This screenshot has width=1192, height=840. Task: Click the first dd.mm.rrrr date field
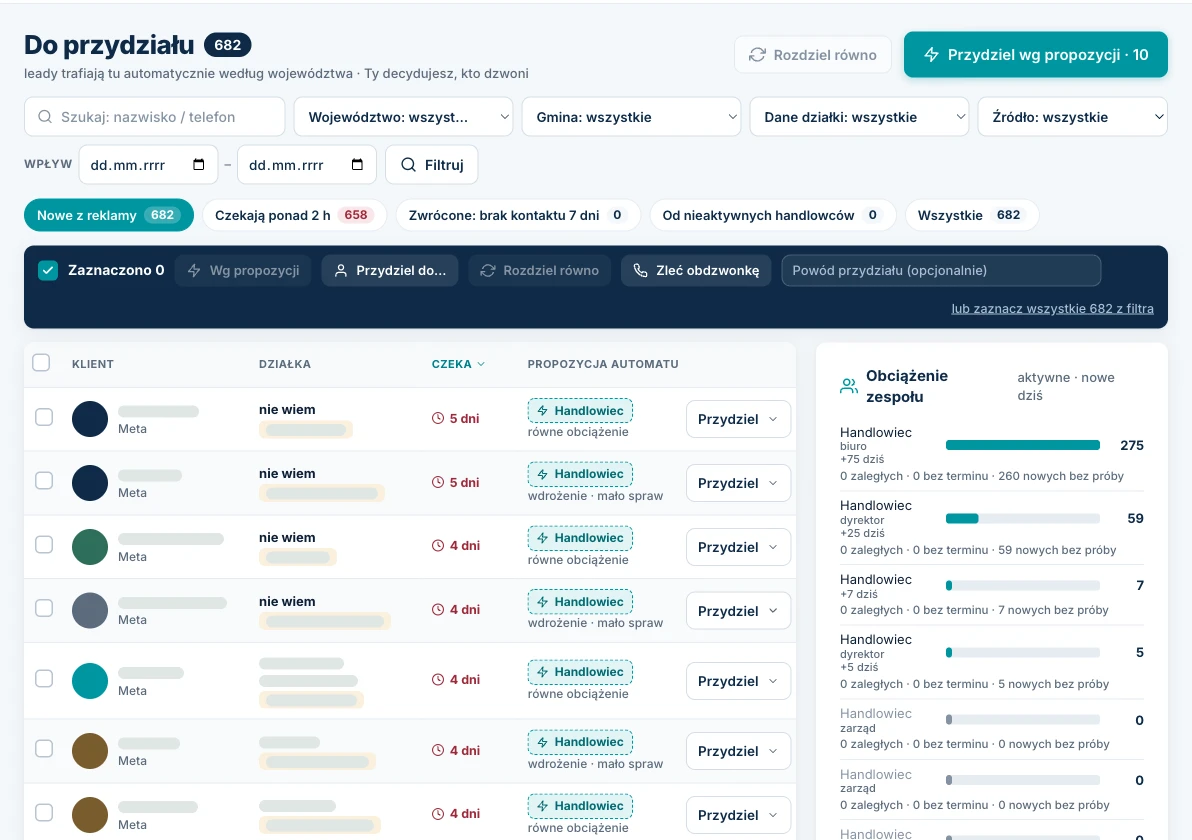pyautogui.click(x=148, y=165)
